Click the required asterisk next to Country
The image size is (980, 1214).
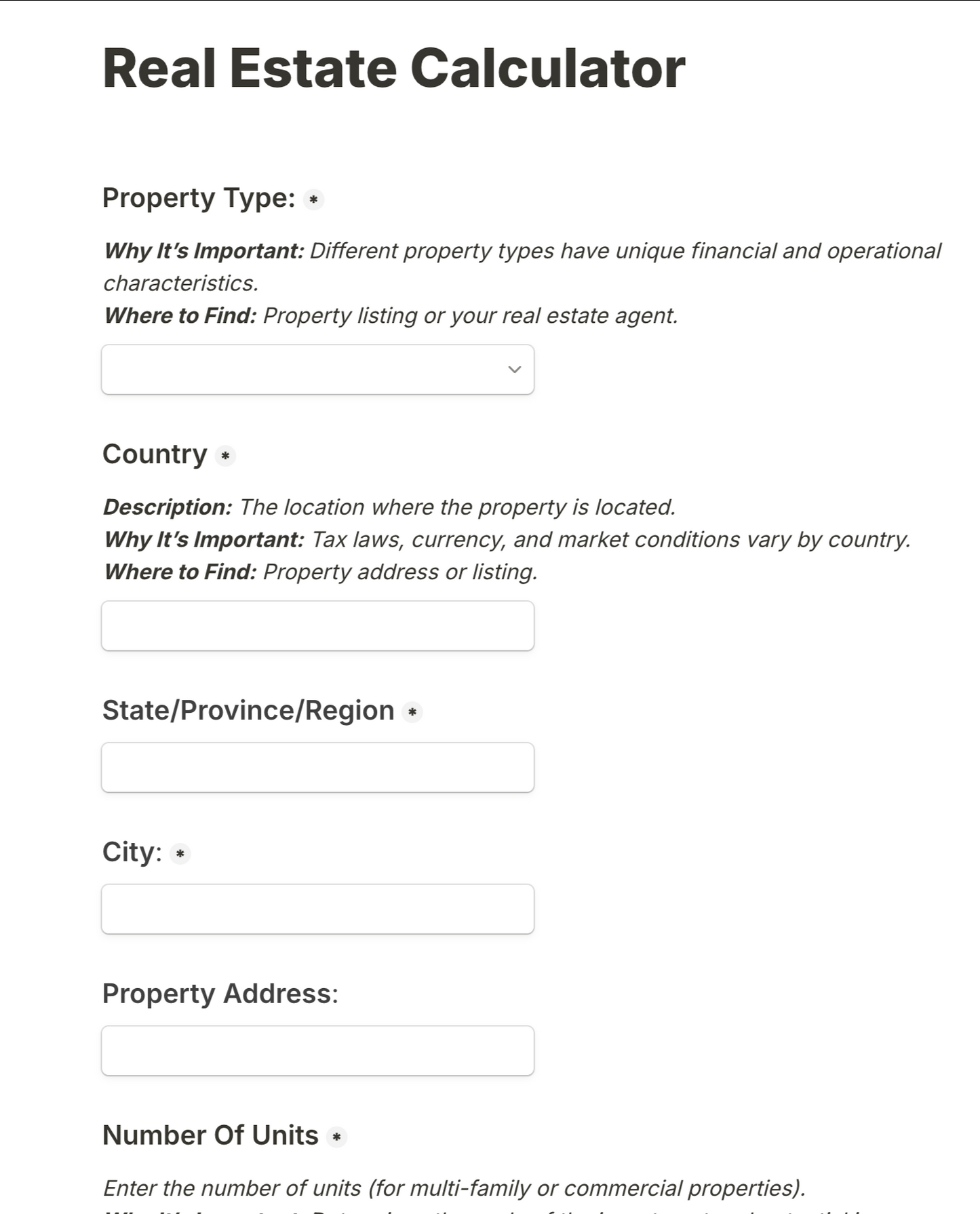225,456
